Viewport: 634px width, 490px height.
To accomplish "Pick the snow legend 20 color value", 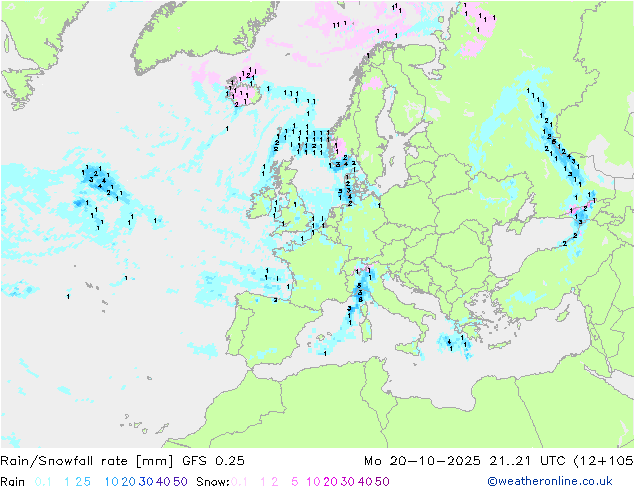I will [x=330, y=482].
